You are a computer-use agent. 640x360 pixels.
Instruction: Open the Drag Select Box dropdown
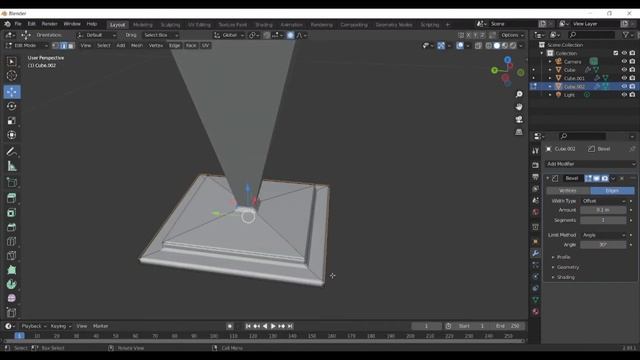161,36
